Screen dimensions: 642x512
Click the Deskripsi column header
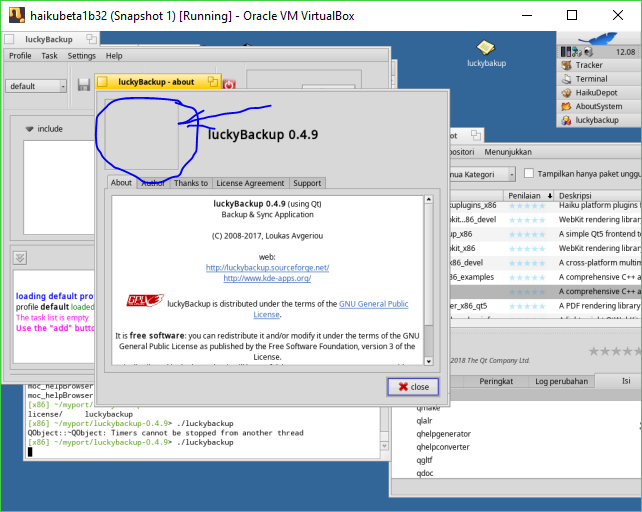pos(598,195)
